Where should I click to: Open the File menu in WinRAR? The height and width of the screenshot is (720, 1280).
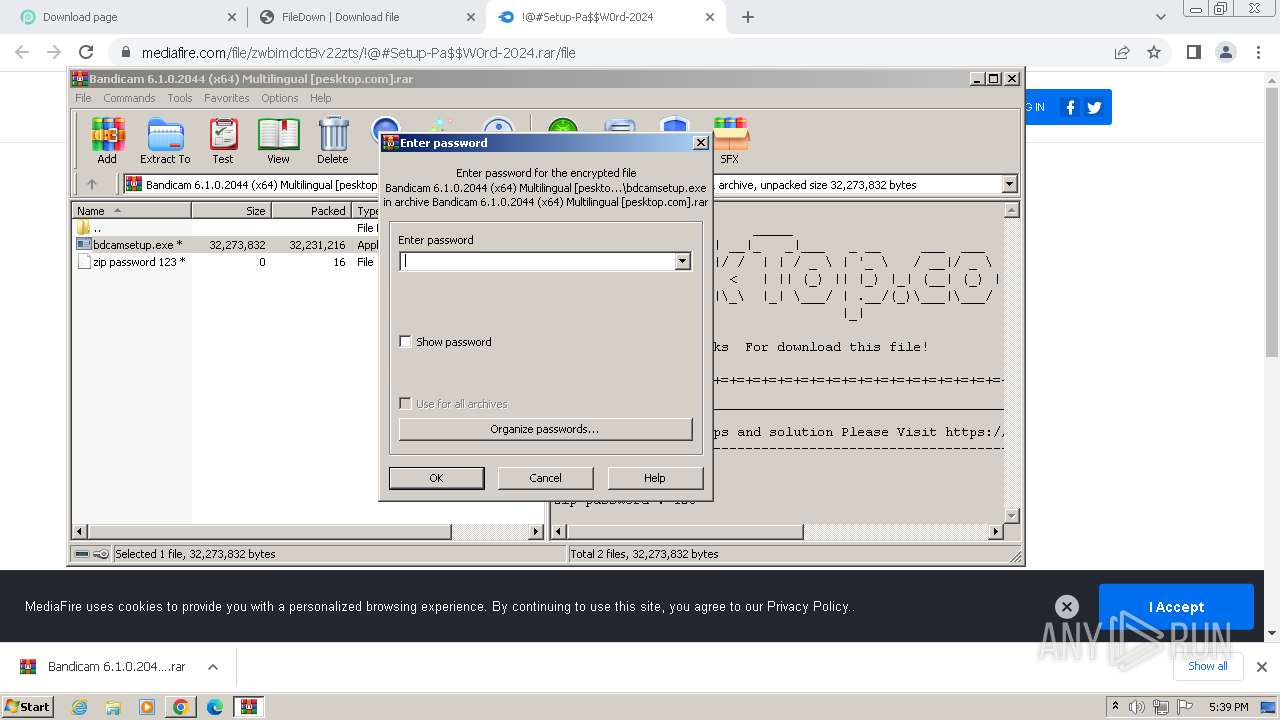pyautogui.click(x=83, y=98)
